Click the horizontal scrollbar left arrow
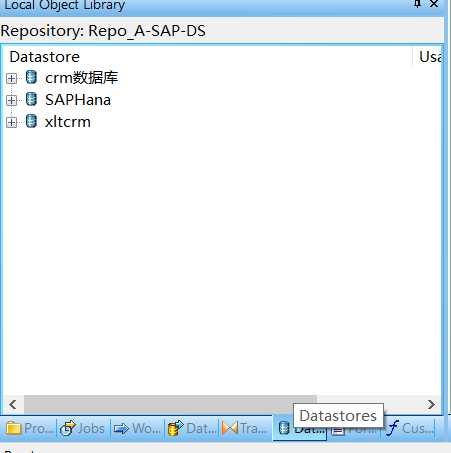 [x=13, y=405]
